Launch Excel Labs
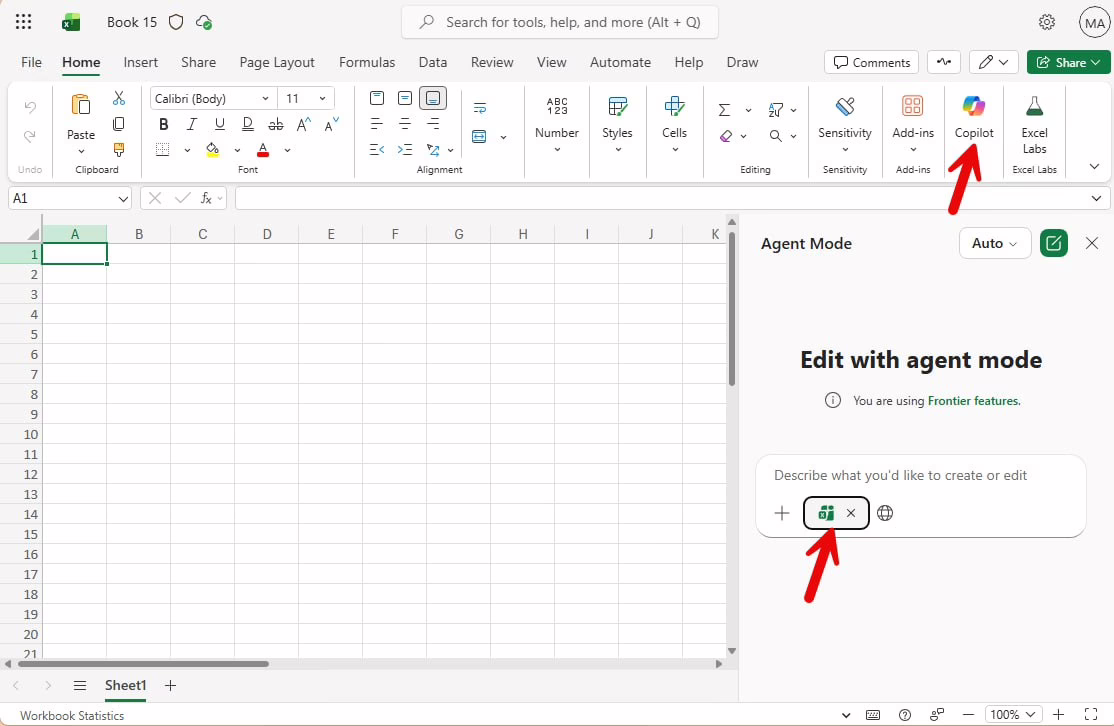Screen dimensions: 1114x726 point(1034,120)
